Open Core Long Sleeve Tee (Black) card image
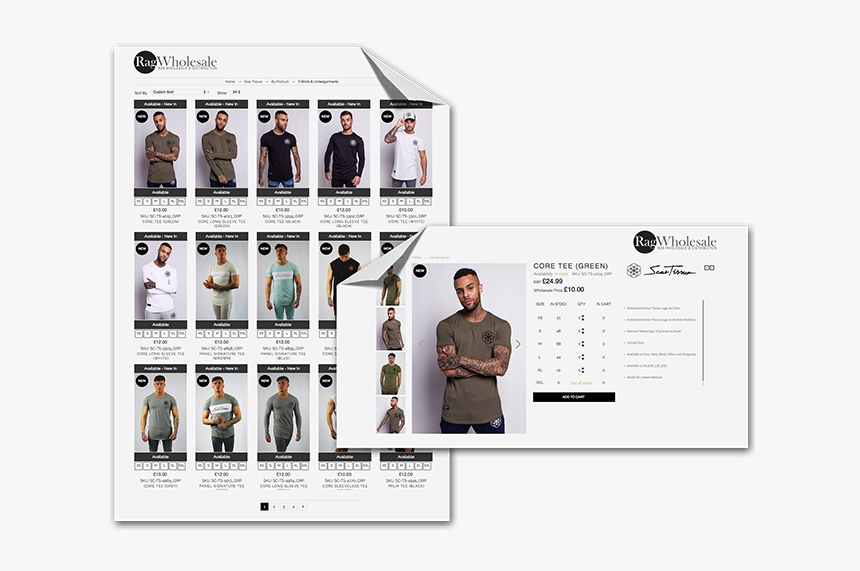Viewport: 860px width, 571px height. point(344,149)
